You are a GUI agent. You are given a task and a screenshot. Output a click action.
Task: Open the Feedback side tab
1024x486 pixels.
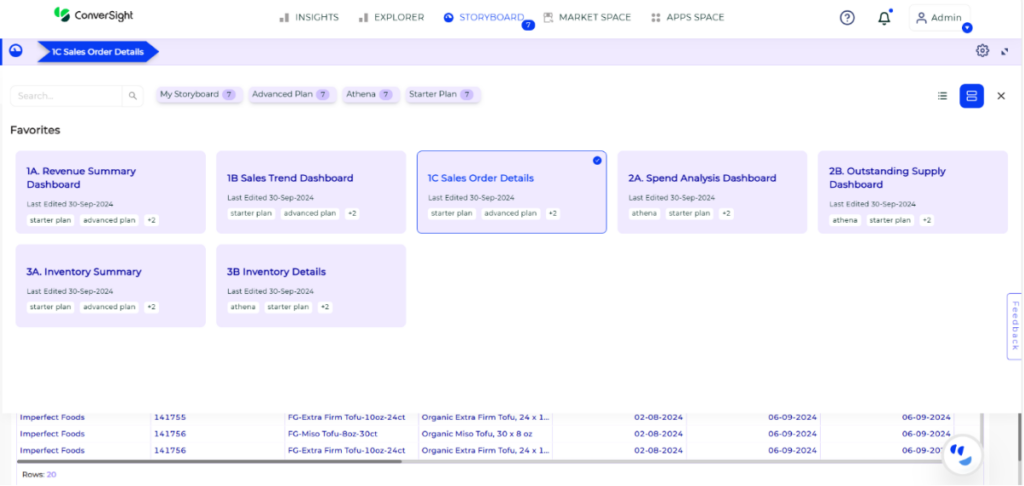pos(1015,326)
